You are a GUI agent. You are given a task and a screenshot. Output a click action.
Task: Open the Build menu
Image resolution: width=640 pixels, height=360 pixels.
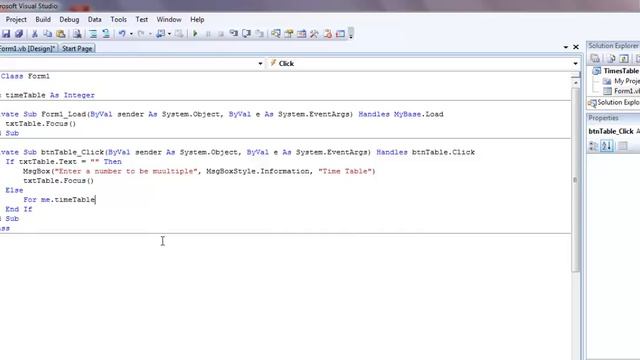(x=43, y=20)
